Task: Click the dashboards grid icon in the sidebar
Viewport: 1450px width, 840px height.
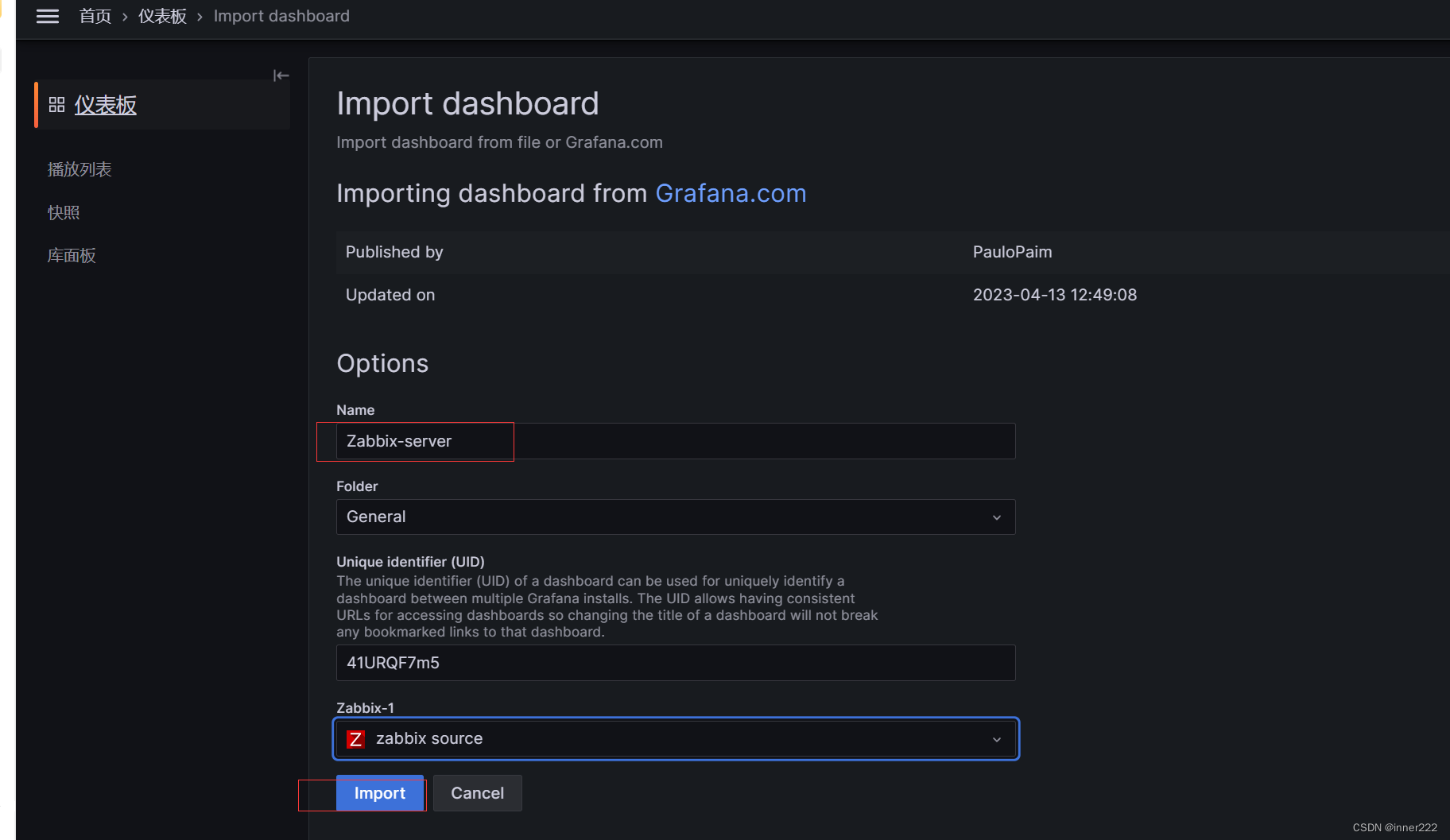Action: pos(56,105)
